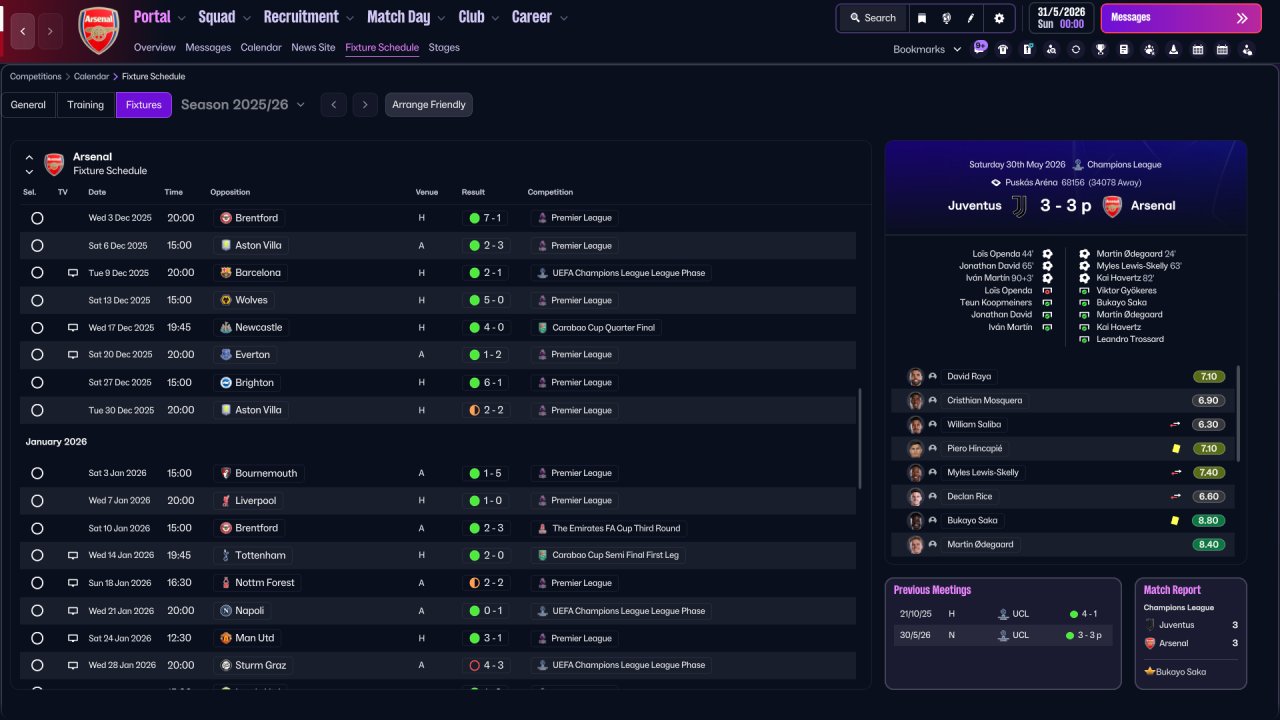The height and width of the screenshot is (720, 1280).
Task: Expand the Recruitment menu chevron
Action: 349,18
